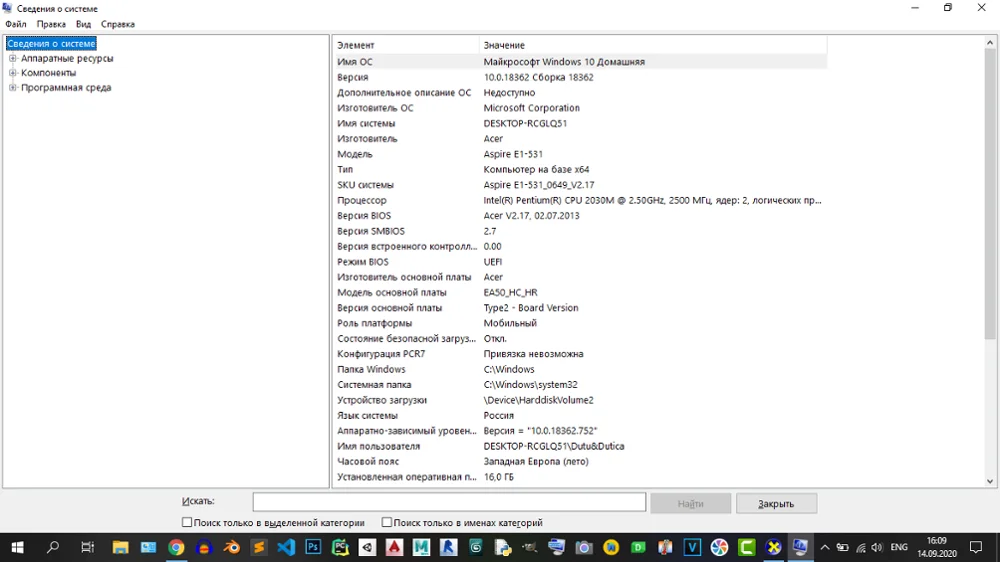Enable search in category names only checkbox
Screen dimensions: 1000x562
tap(386, 522)
